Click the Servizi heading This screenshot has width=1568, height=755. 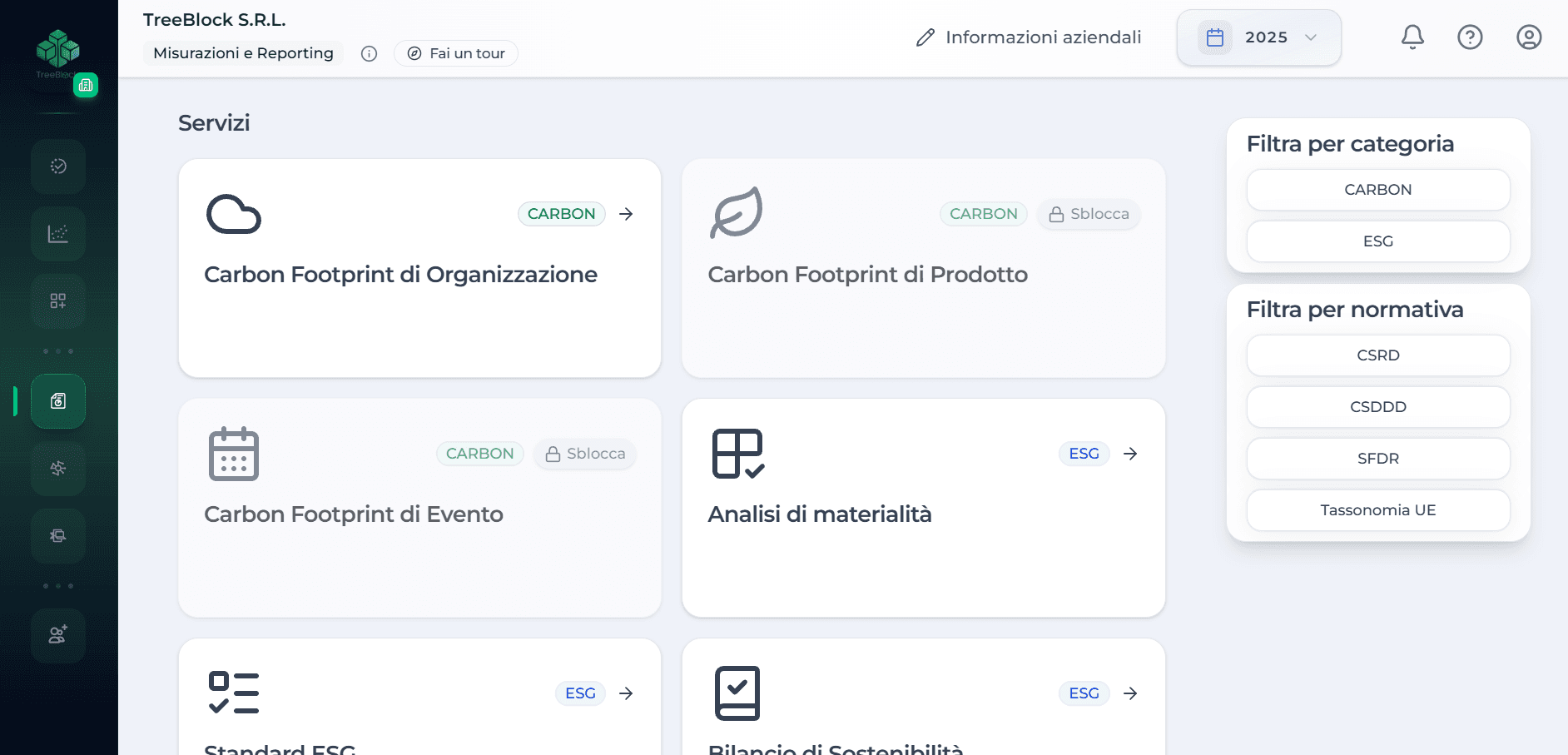point(214,123)
